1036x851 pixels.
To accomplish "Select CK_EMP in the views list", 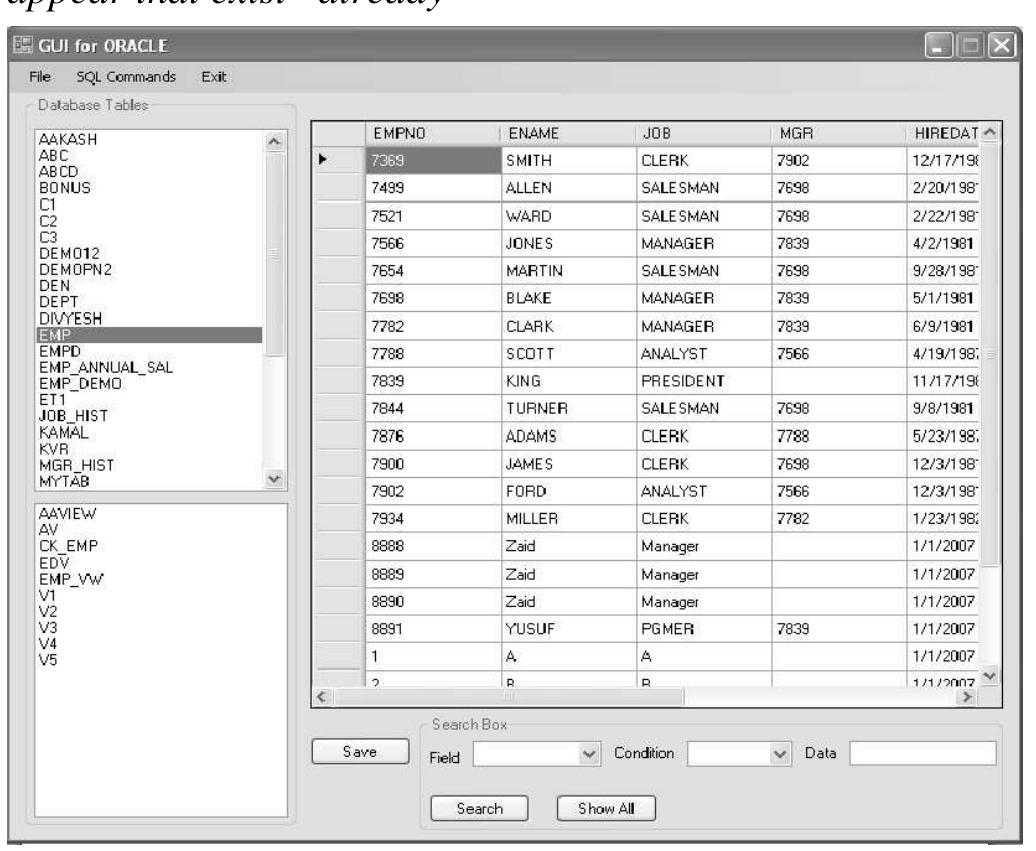I will coord(68,546).
